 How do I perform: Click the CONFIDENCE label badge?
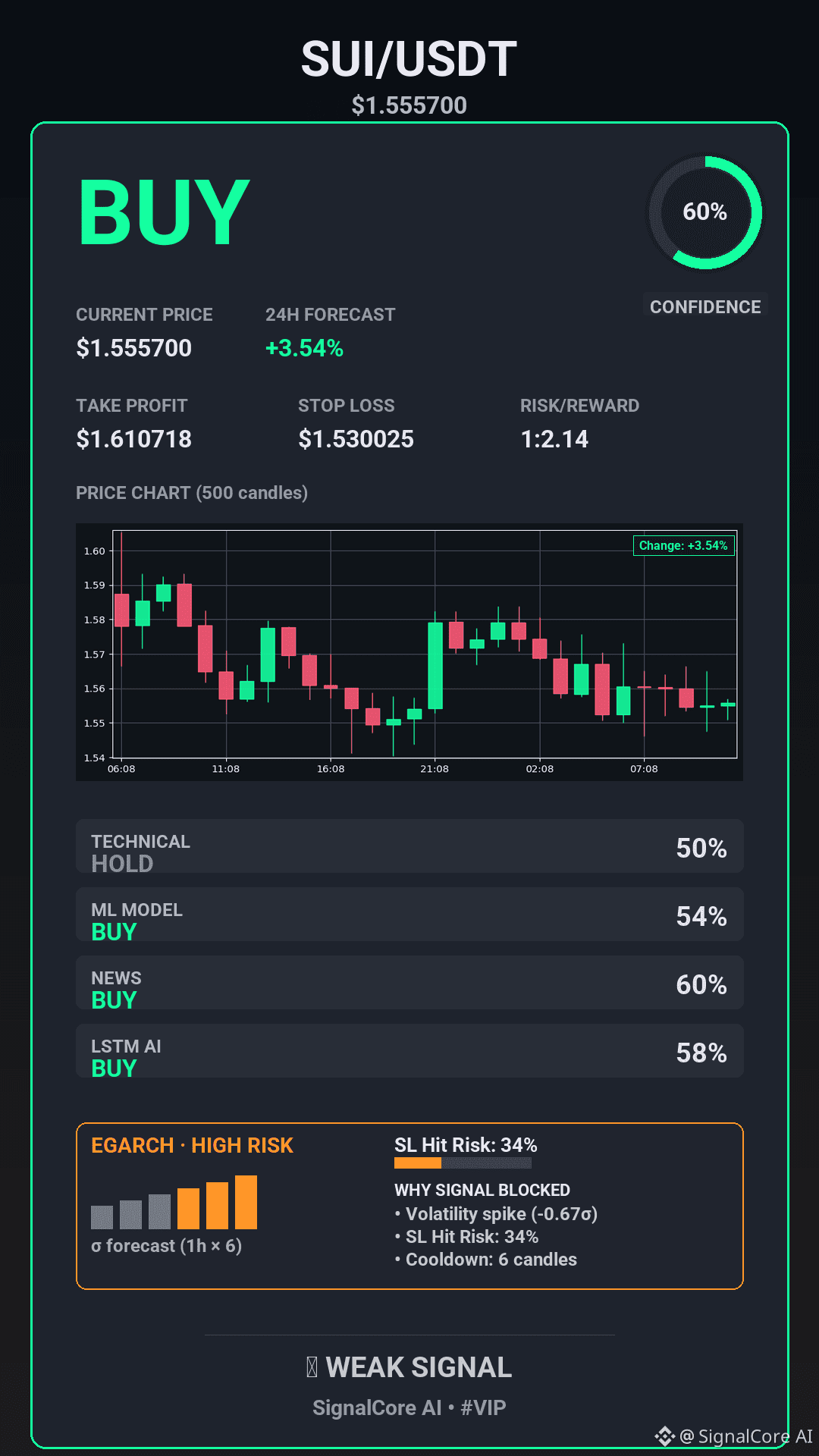click(705, 306)
